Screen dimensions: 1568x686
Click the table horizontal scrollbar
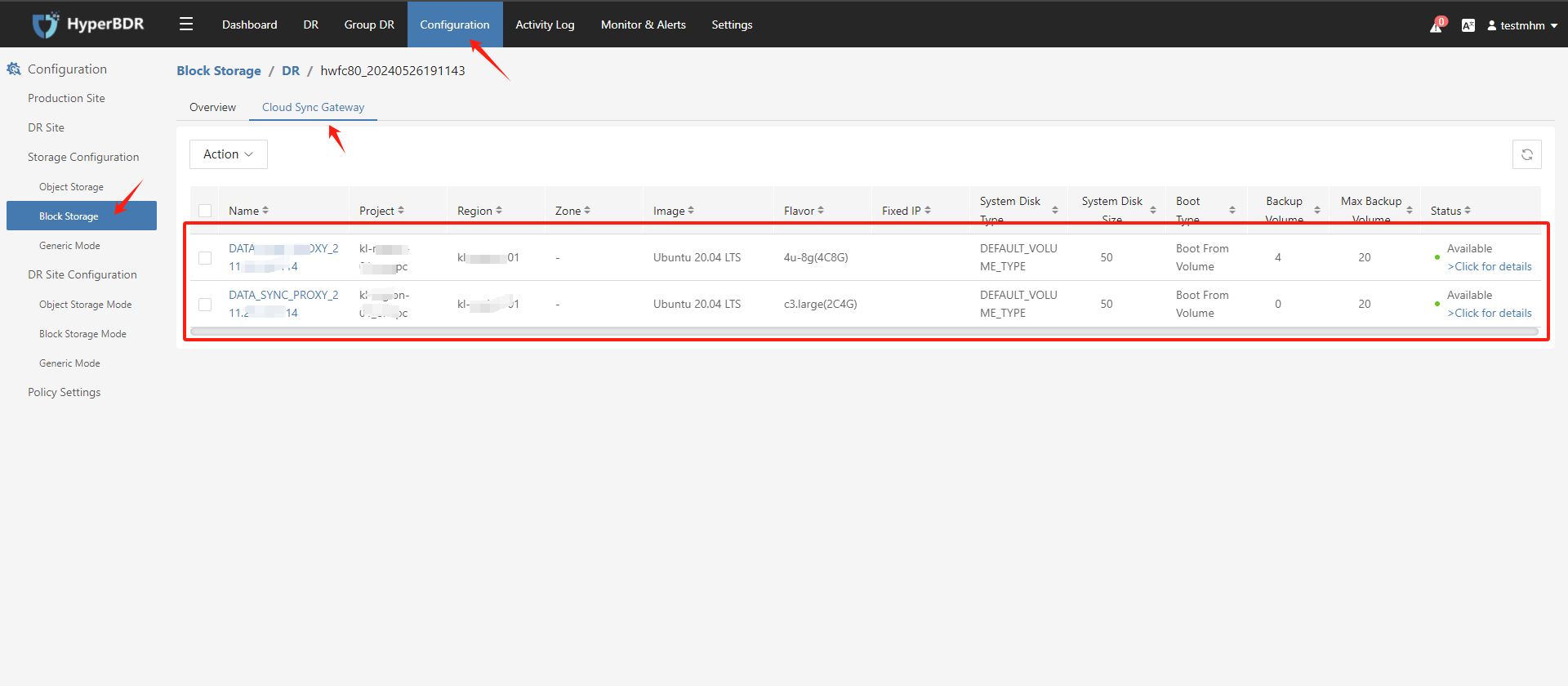coord(864,332)
